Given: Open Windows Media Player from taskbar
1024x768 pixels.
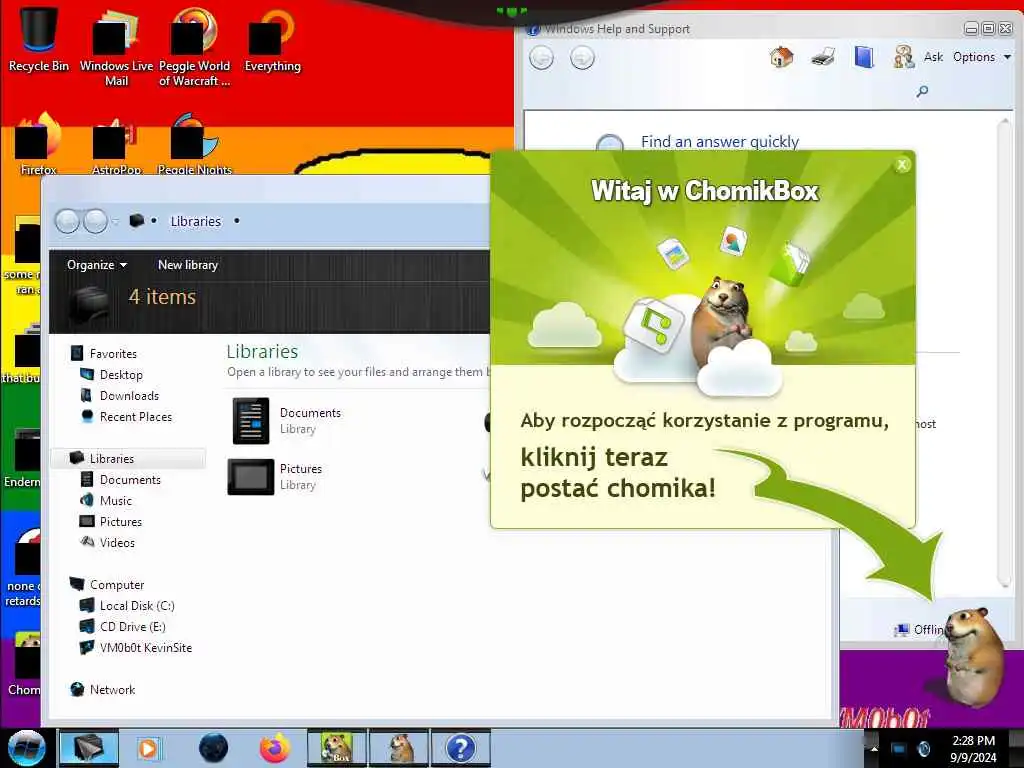Looking at the screenshot, I should tap(149, 748).
